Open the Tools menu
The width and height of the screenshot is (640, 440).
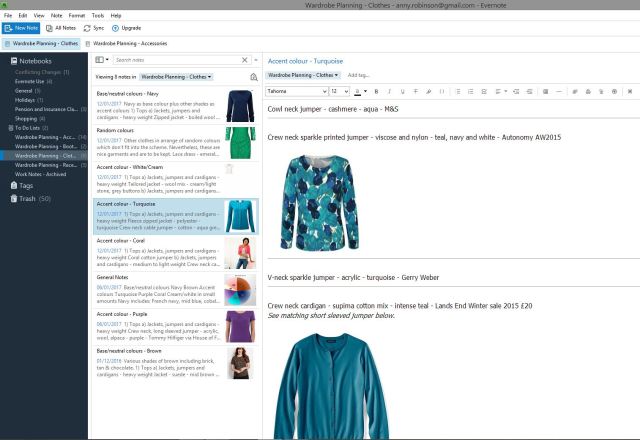[x=98, y=16]
